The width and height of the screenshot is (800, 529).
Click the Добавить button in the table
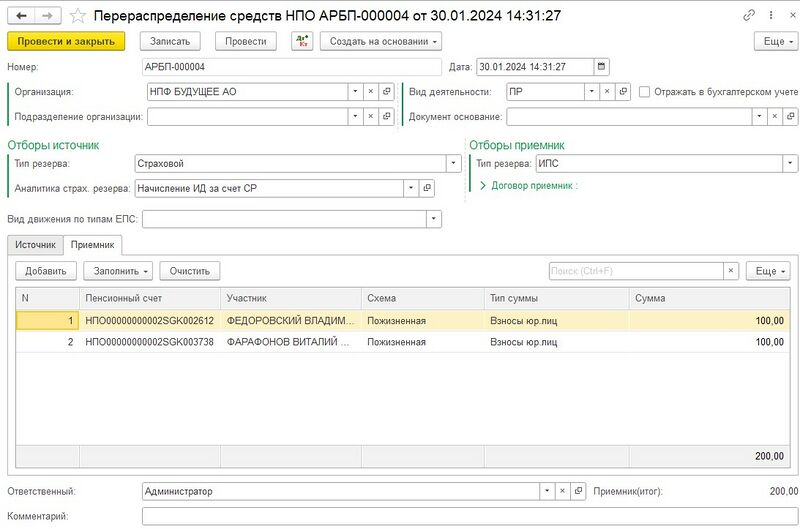point(45,271)
